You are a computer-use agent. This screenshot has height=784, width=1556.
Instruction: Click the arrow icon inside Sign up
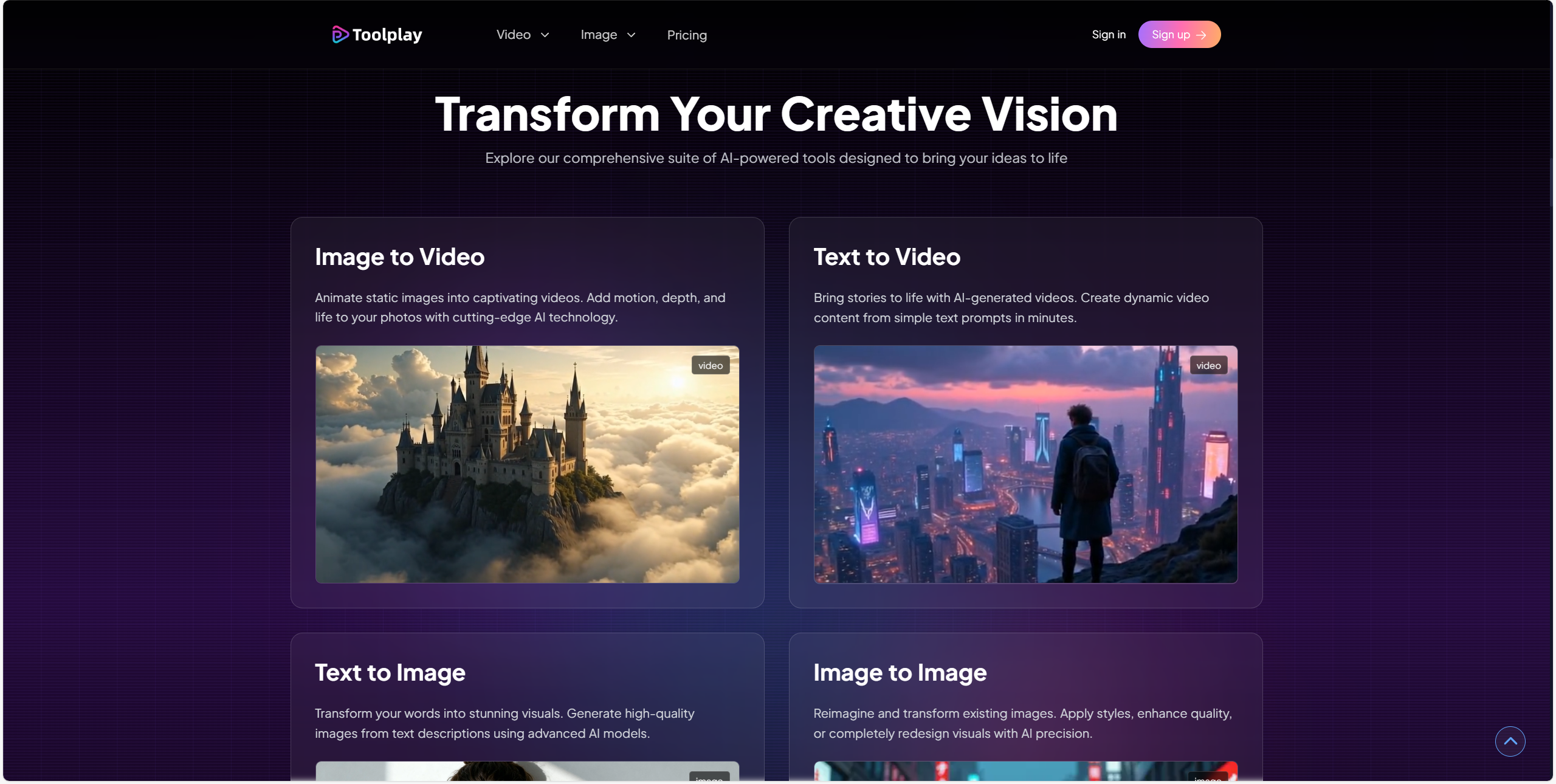1201,35
